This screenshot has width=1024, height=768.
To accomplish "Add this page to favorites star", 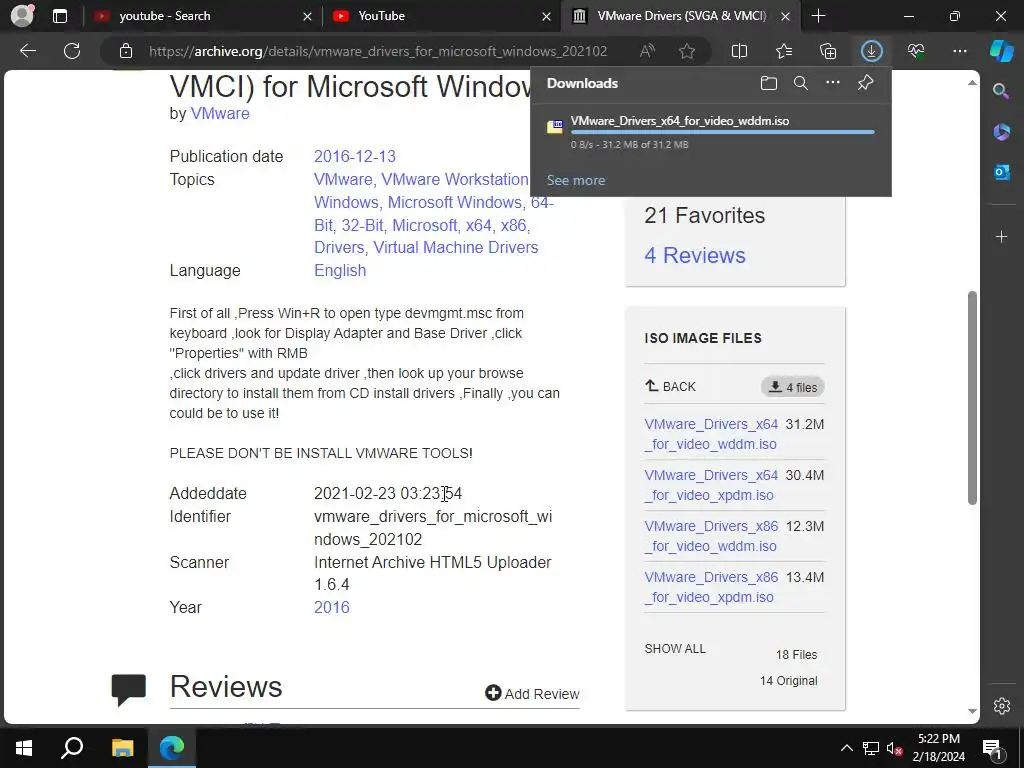I will point(686,51).
